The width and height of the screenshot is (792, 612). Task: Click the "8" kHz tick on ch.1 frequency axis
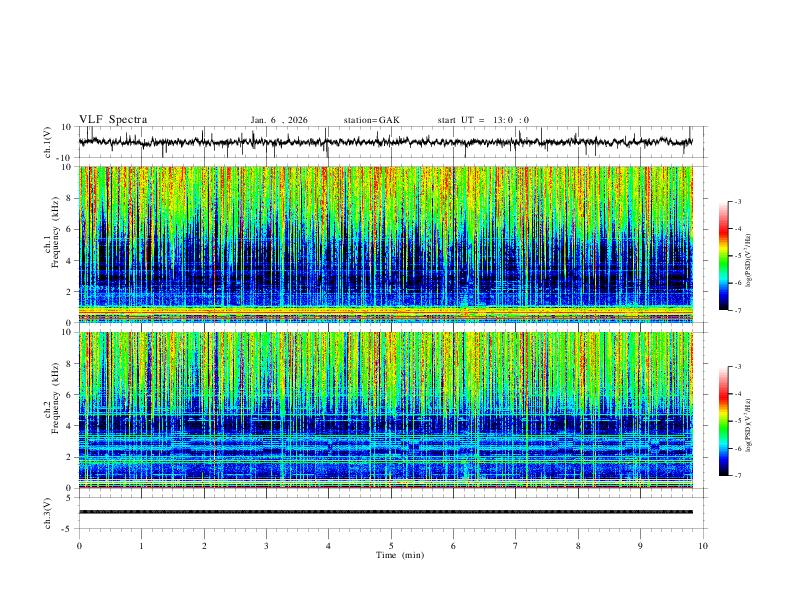(70, 198)
